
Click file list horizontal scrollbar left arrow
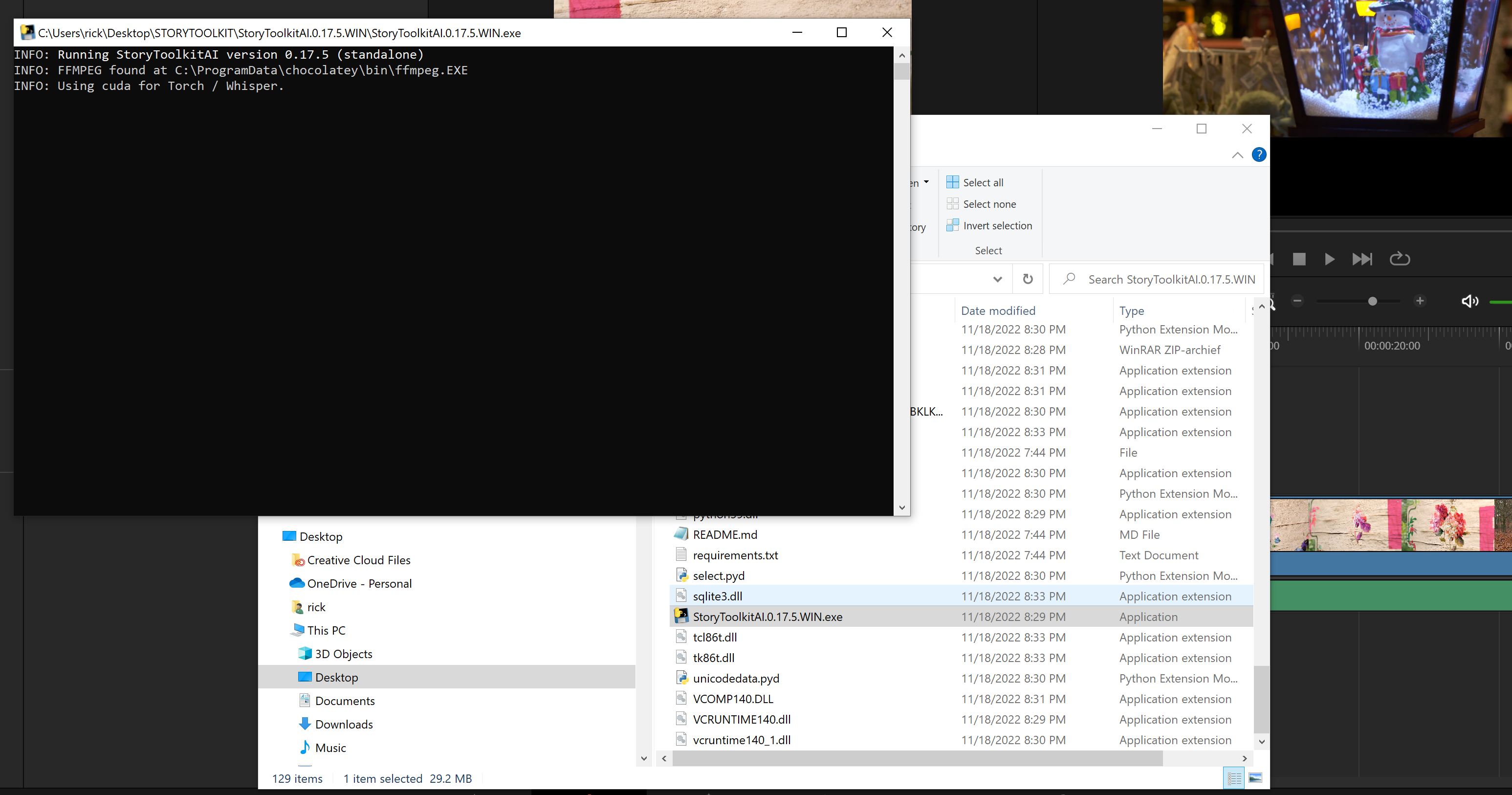pyautogui.click(x=664, y=759)
